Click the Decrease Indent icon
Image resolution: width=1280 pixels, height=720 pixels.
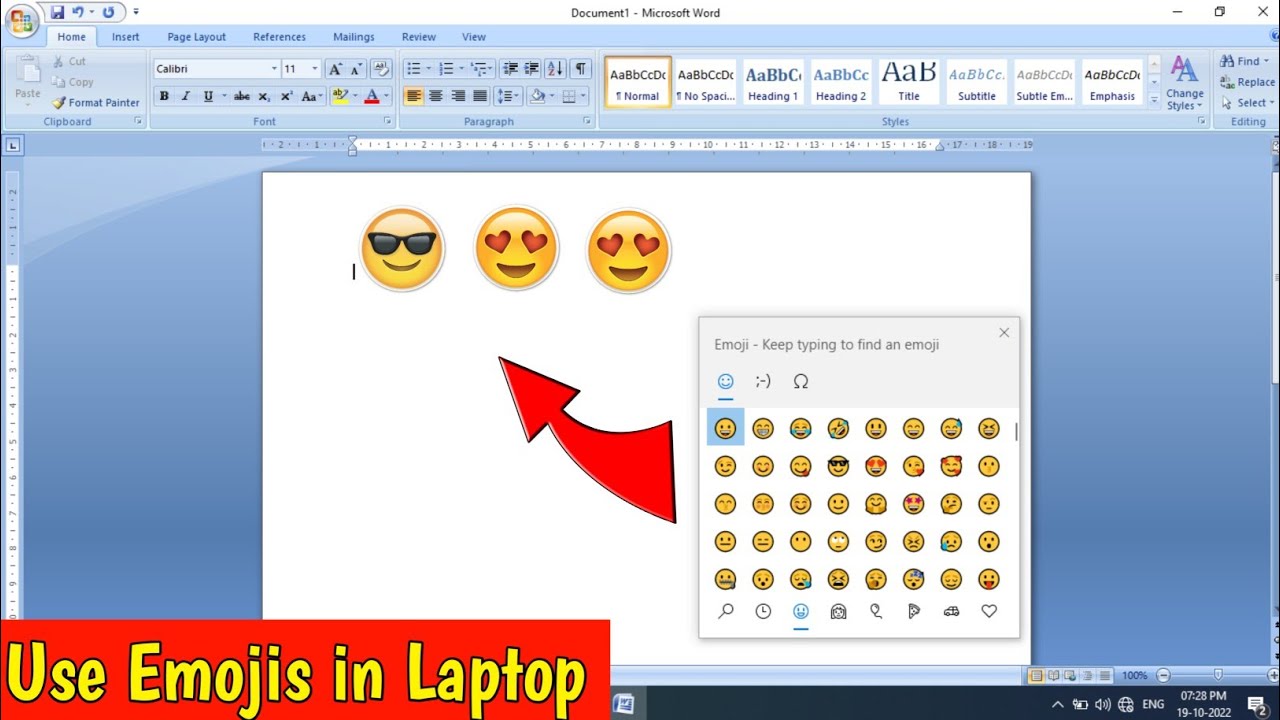point(510,69)
